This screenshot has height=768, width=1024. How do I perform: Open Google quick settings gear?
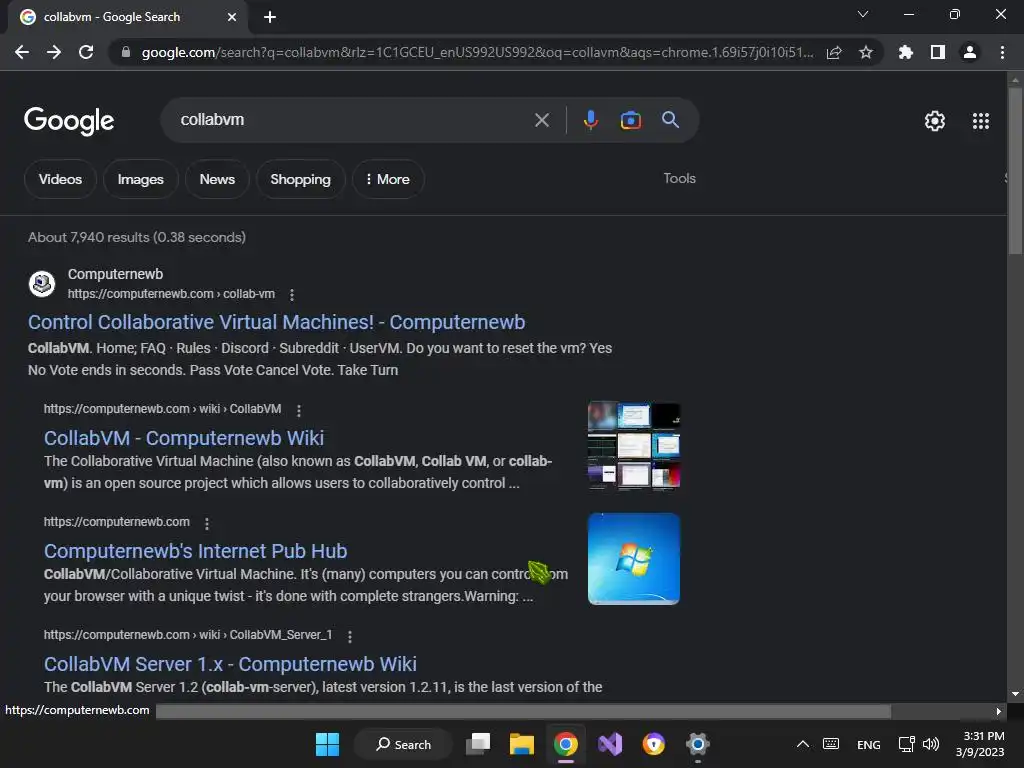[x=935, y=121]
